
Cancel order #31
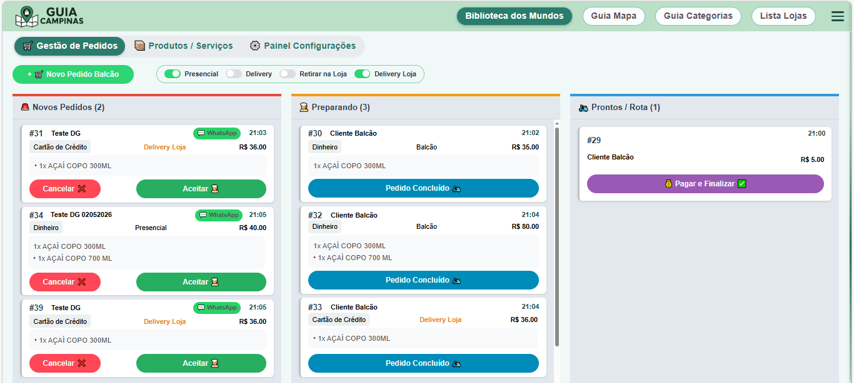65,189
